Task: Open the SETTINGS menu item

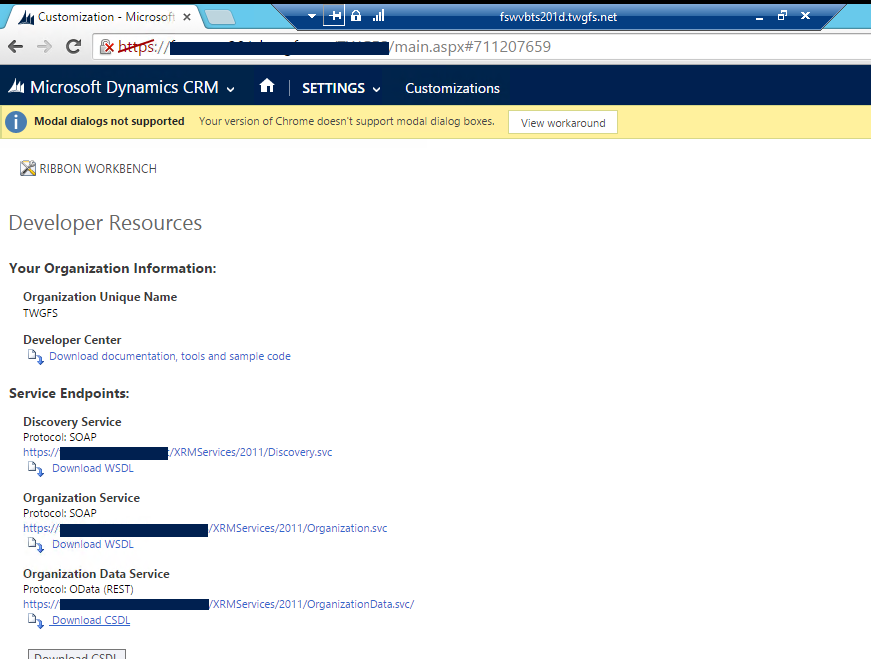Action: [x=333, y=88]
